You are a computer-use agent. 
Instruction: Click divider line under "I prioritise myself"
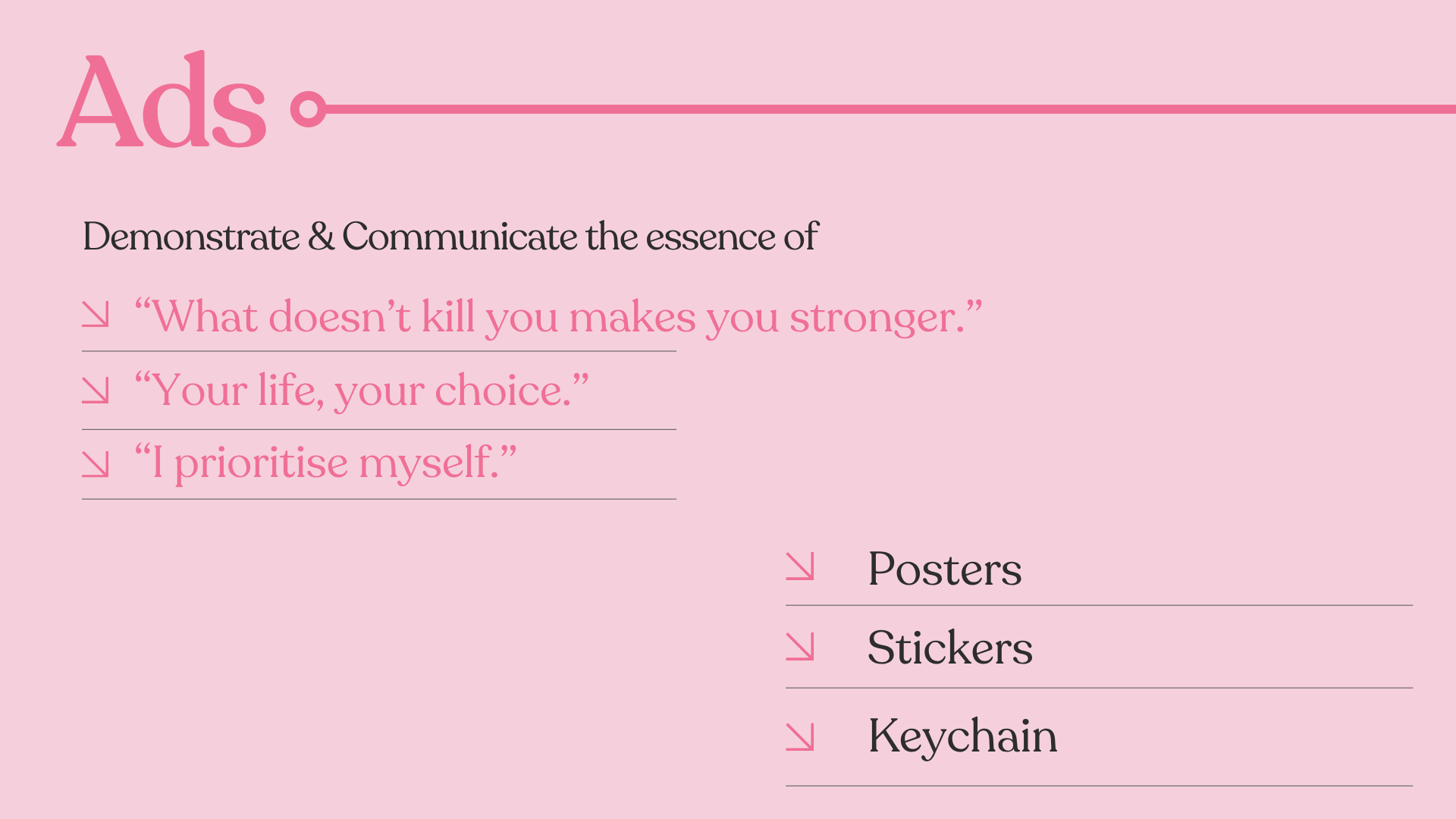[x=379, y=499]
